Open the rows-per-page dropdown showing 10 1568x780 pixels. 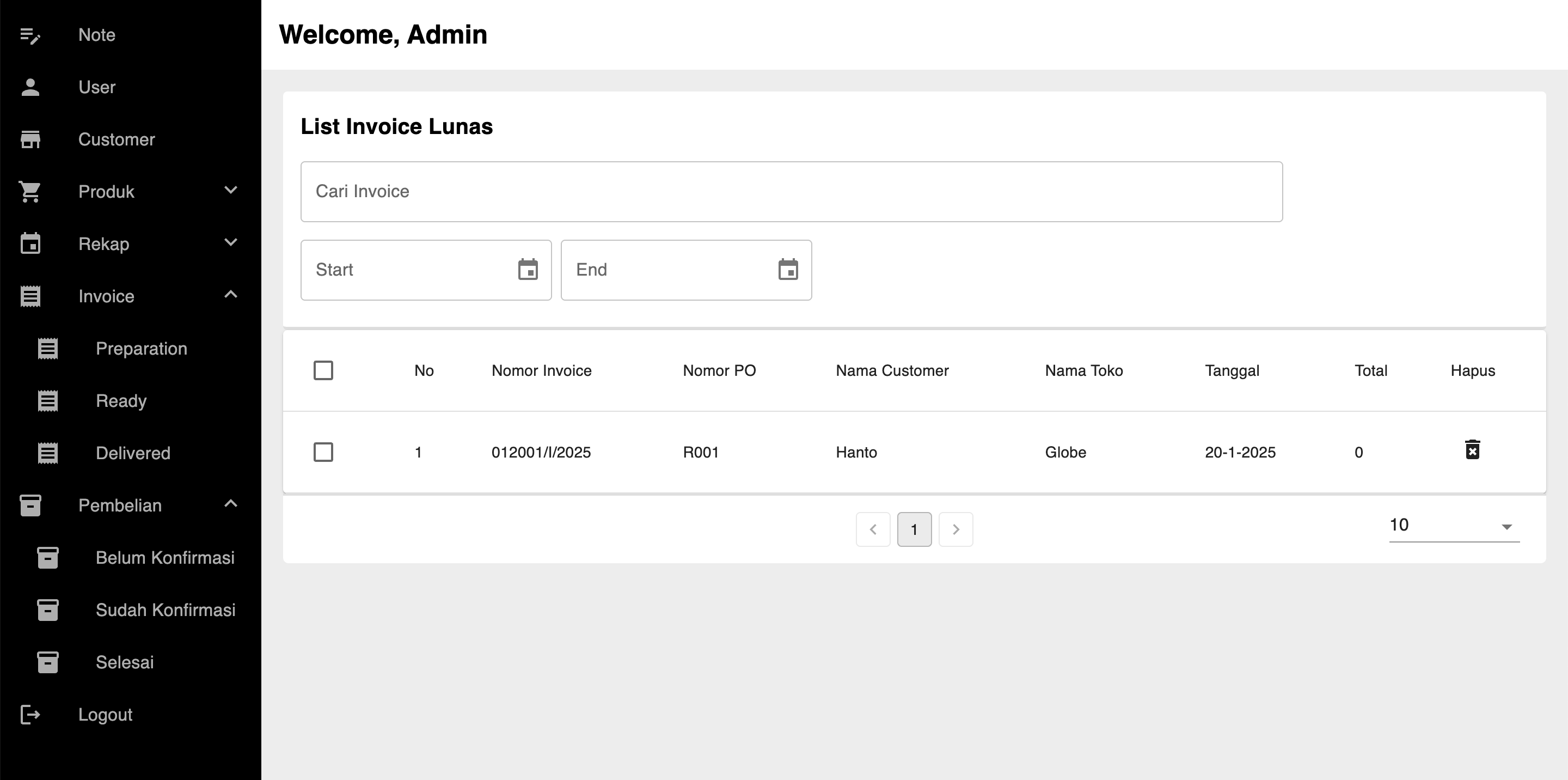point(1454,526)
